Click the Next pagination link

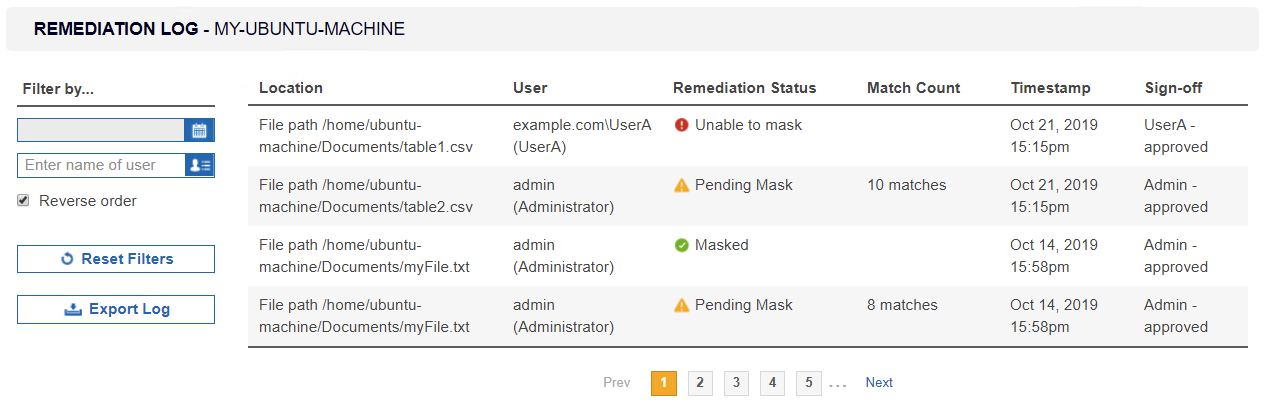[879, 383]
